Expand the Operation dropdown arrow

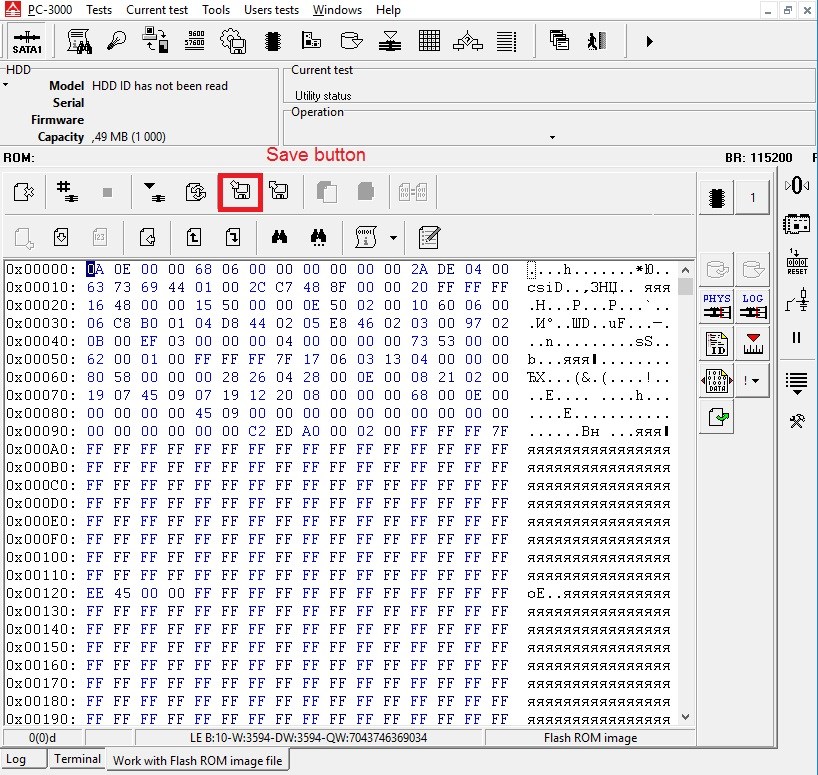(552, 138)
